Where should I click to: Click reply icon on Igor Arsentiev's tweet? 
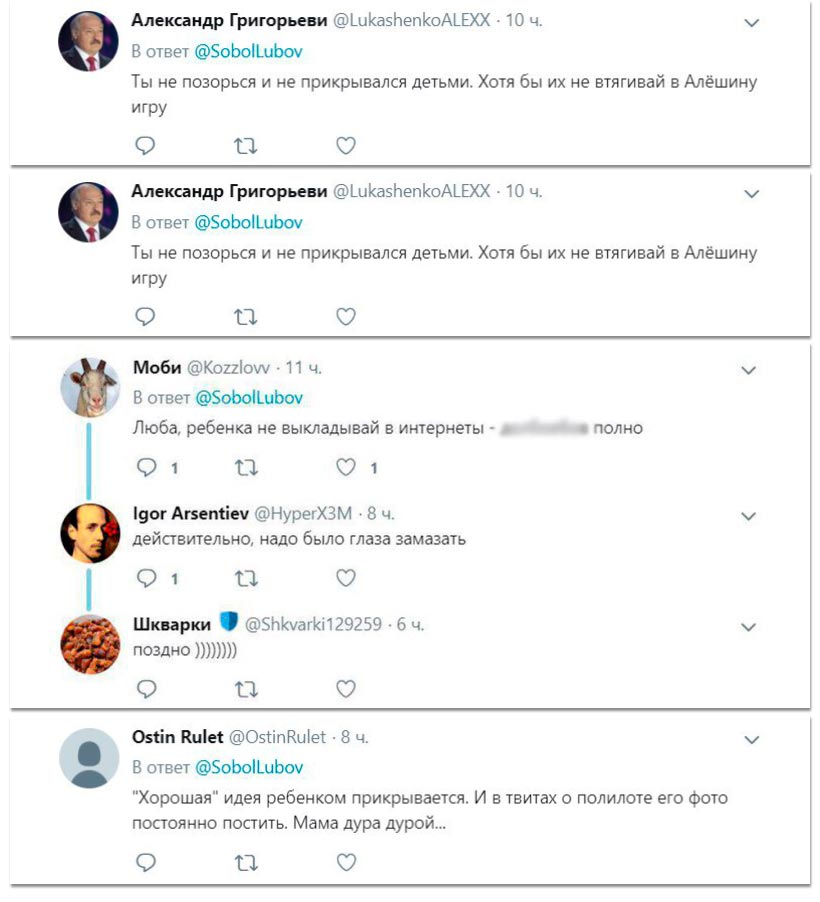tap(146, 578)
